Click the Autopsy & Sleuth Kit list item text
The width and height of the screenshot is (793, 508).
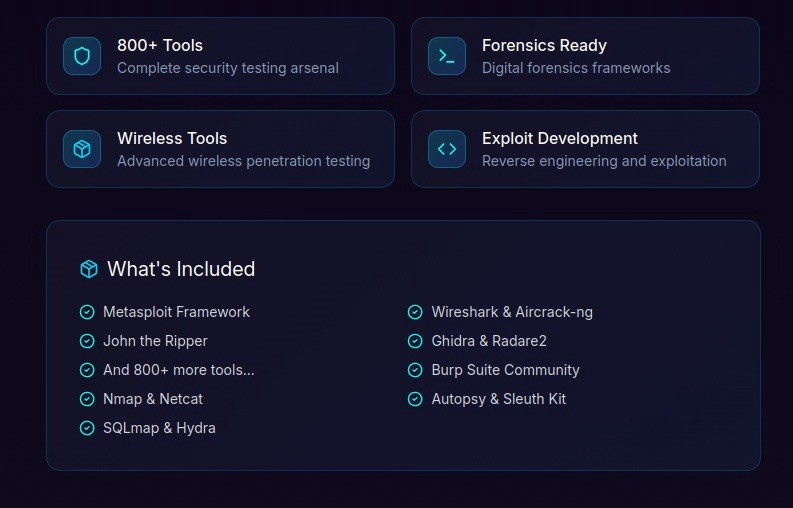499,399
